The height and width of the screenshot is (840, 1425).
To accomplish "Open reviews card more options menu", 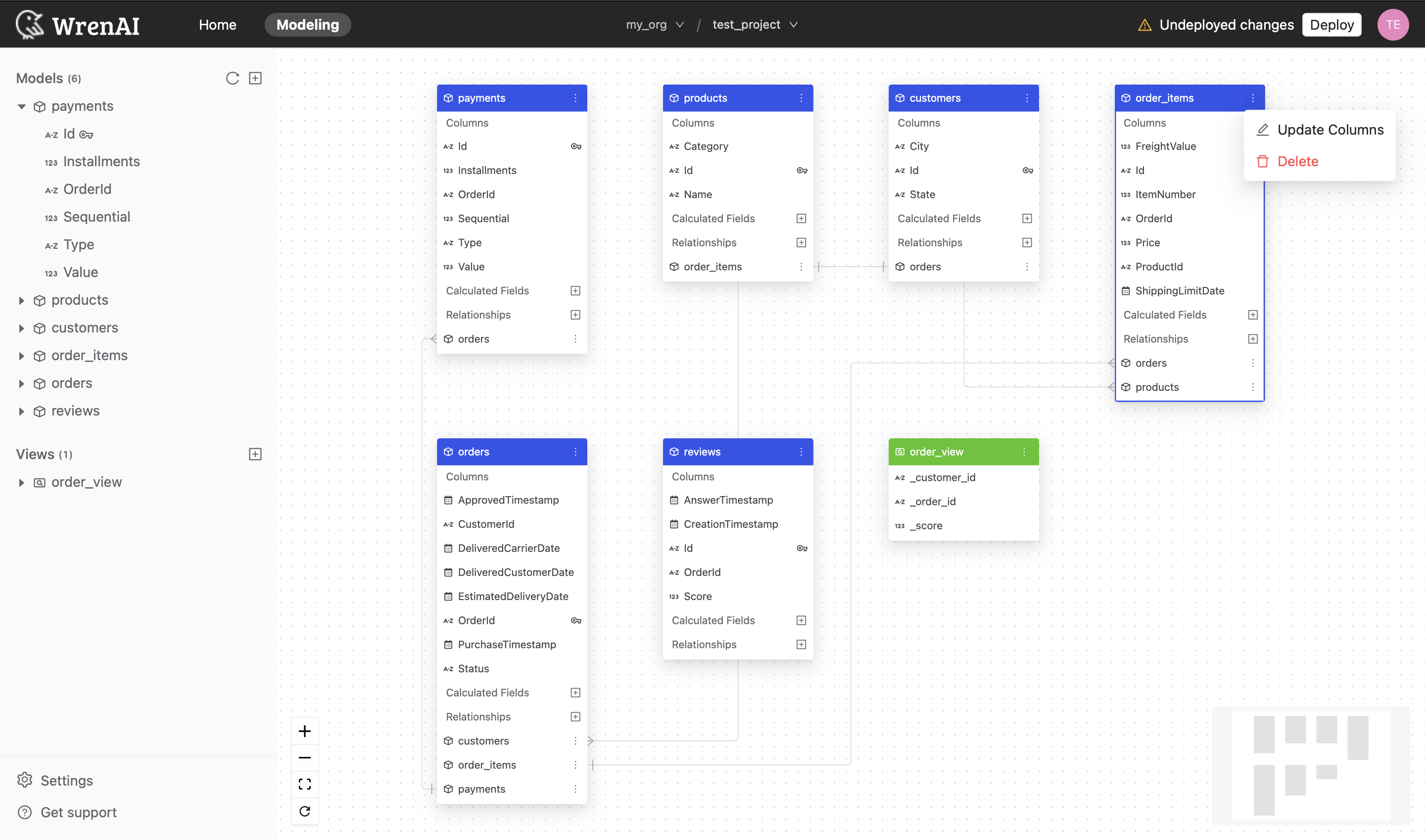I will click(x=801, y=452).
